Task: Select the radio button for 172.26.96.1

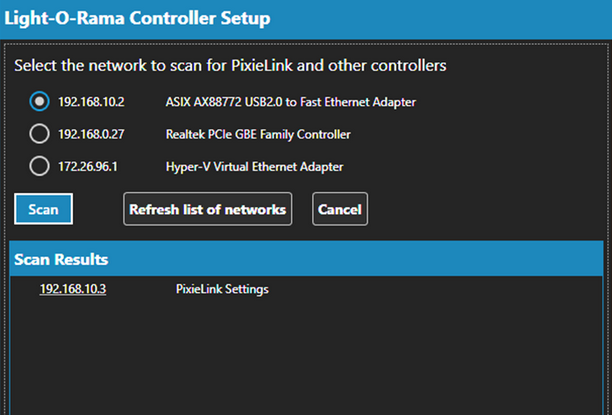Action: pyautogui.click(x=40, y=166)
